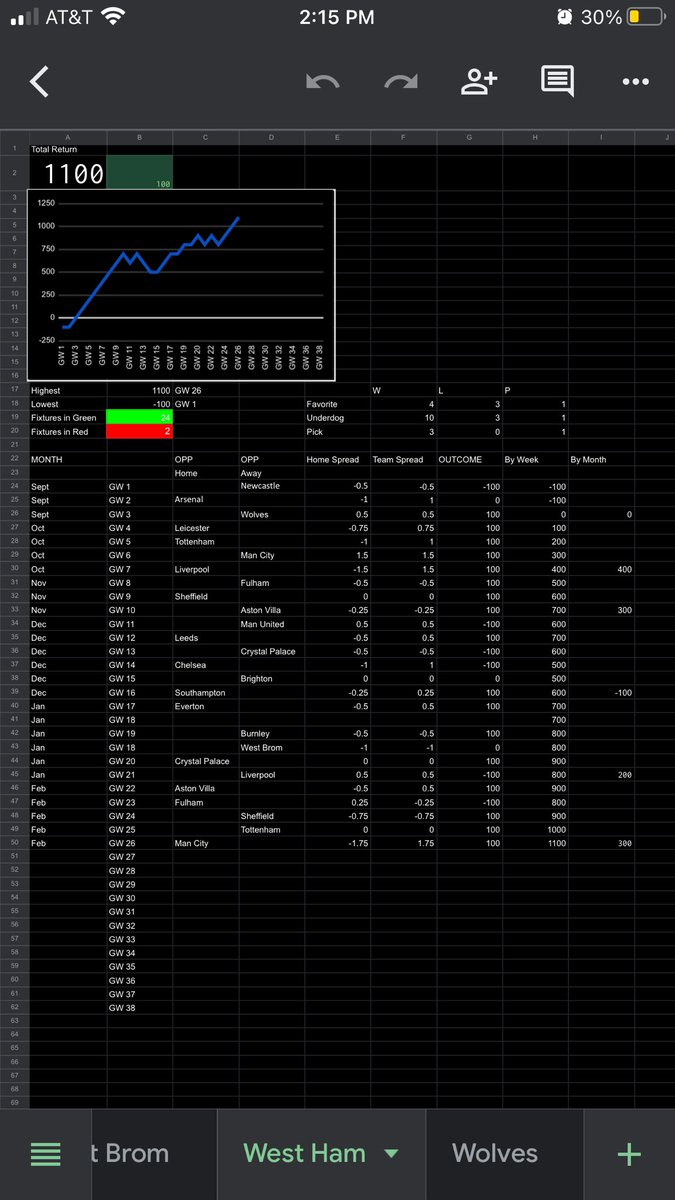Select the 'Arsenal' opponent cell
The height and width of the screenshot is (1200, 675).
(x=205, y=500)
